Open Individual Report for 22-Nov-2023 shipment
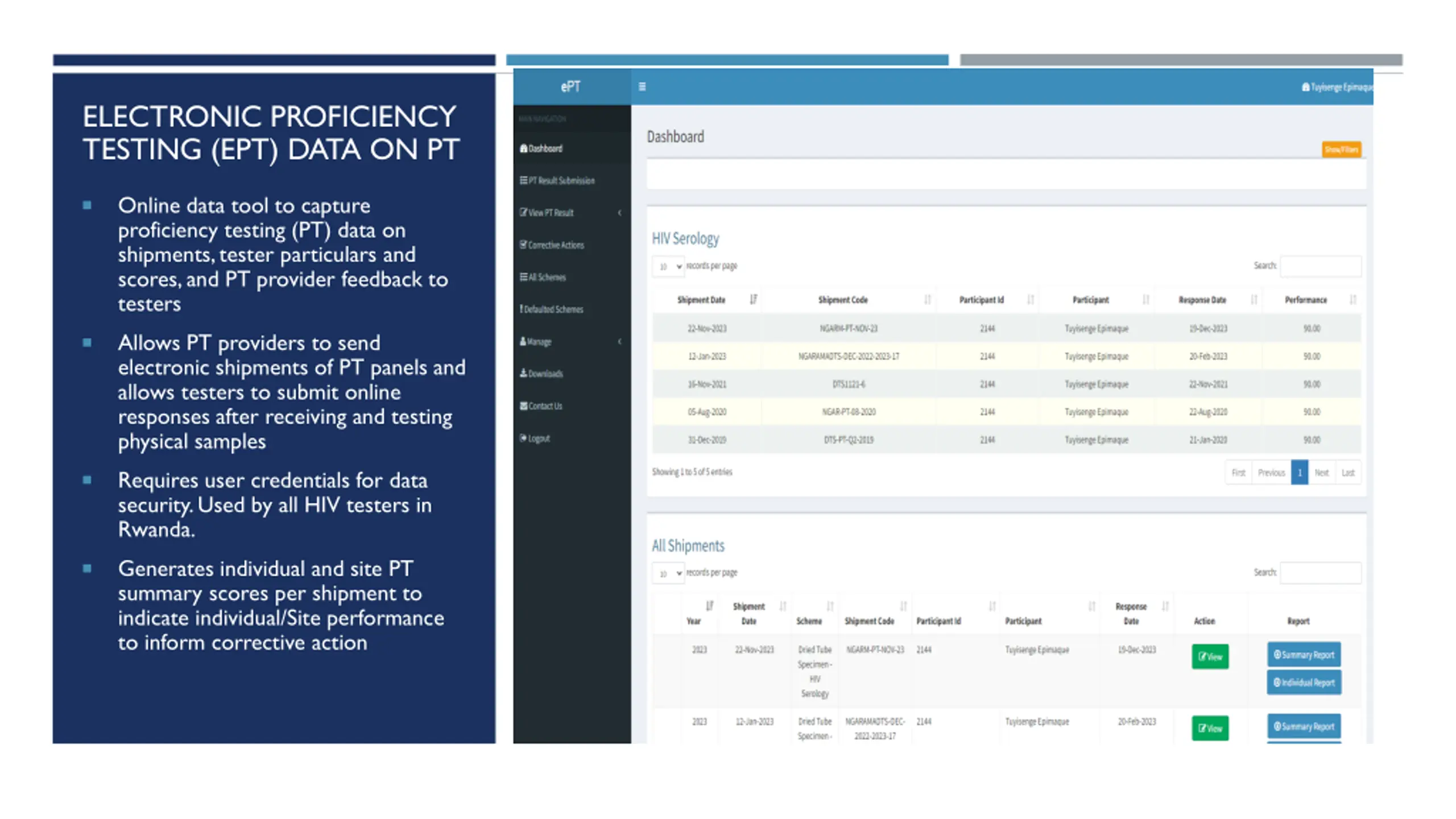This screenshot has height=819, width=1456. [x=1304, y=682]
